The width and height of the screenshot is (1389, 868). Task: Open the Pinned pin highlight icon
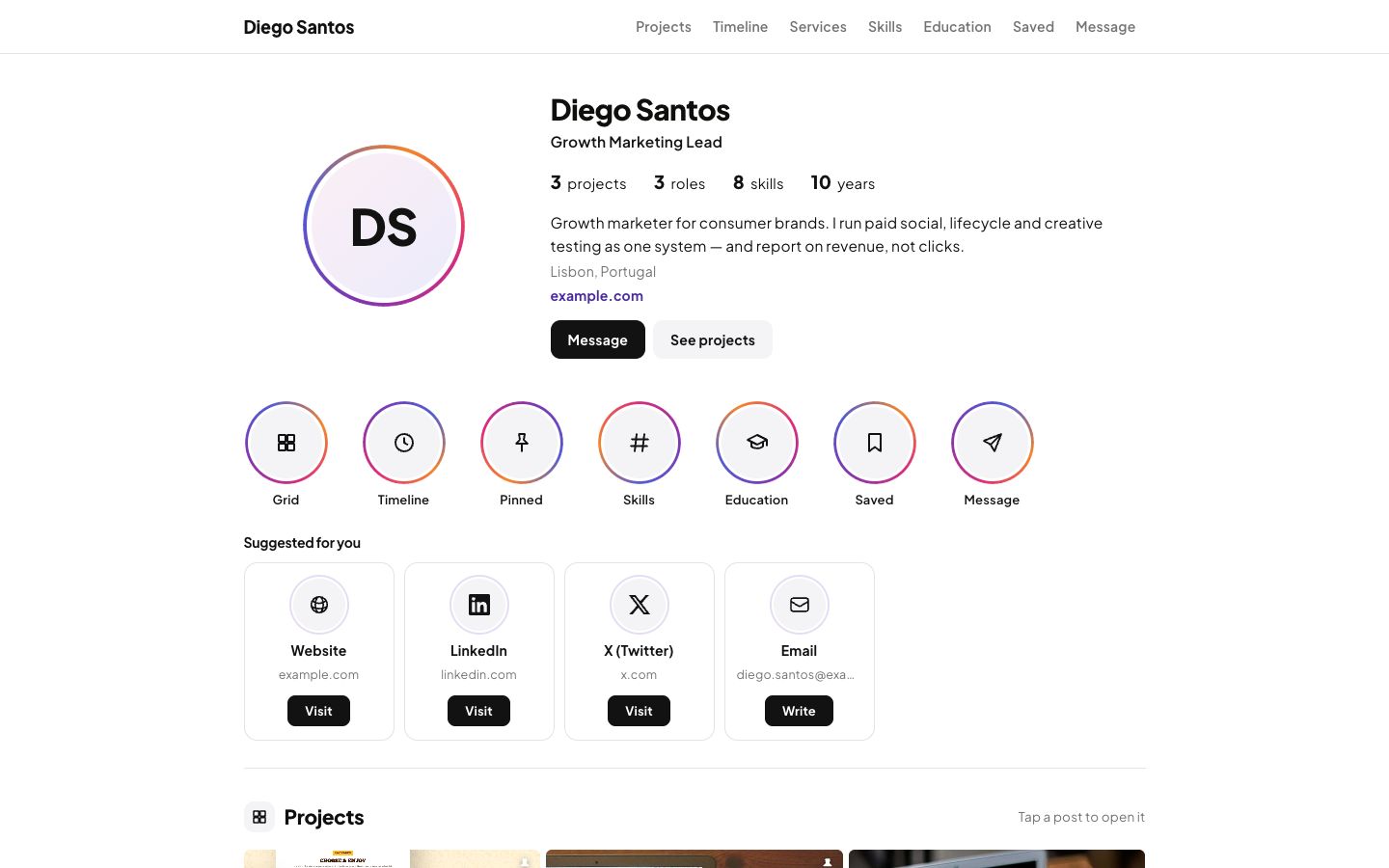[522, 443]
